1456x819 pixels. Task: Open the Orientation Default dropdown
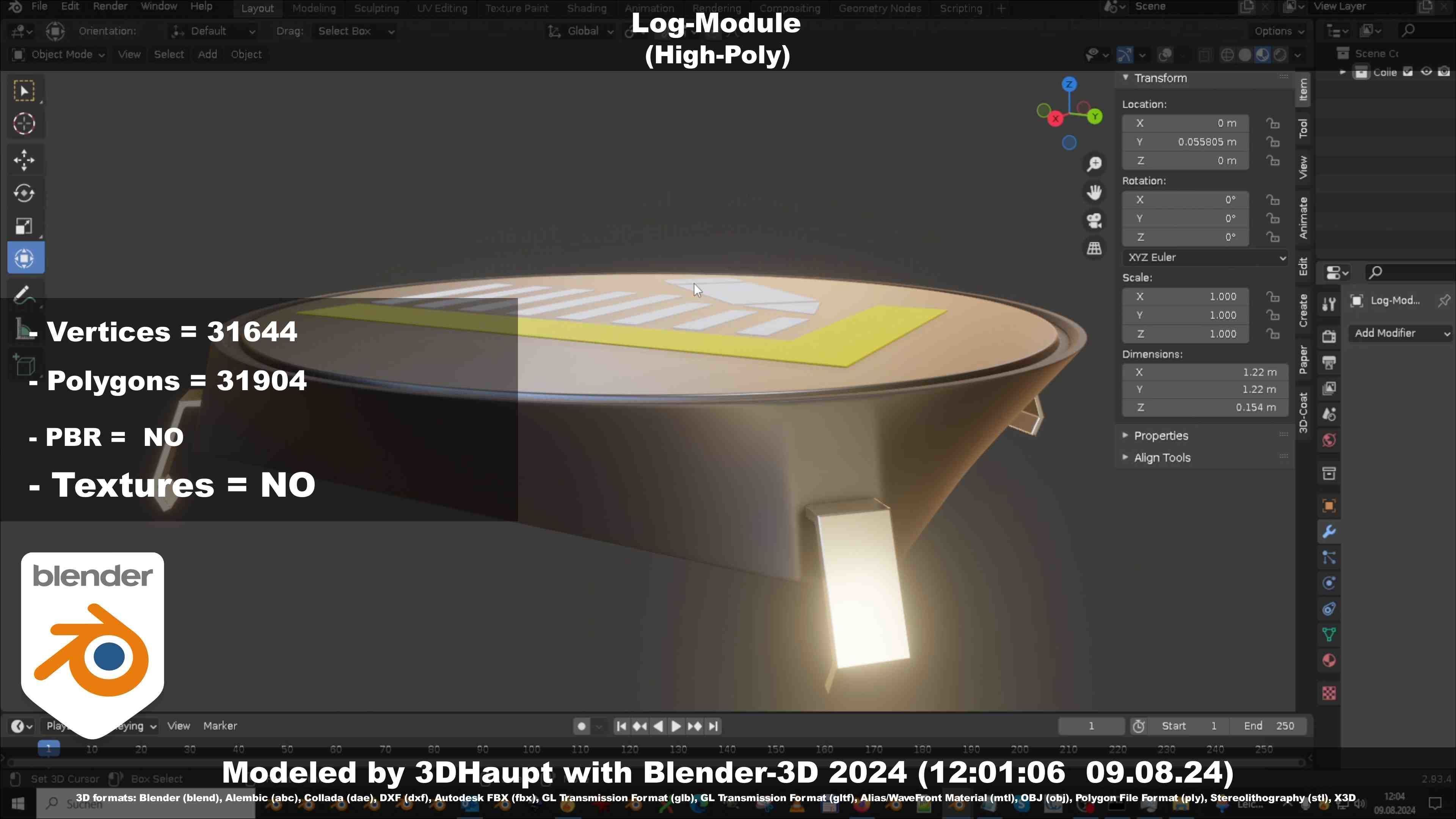(x=213, y=31)
